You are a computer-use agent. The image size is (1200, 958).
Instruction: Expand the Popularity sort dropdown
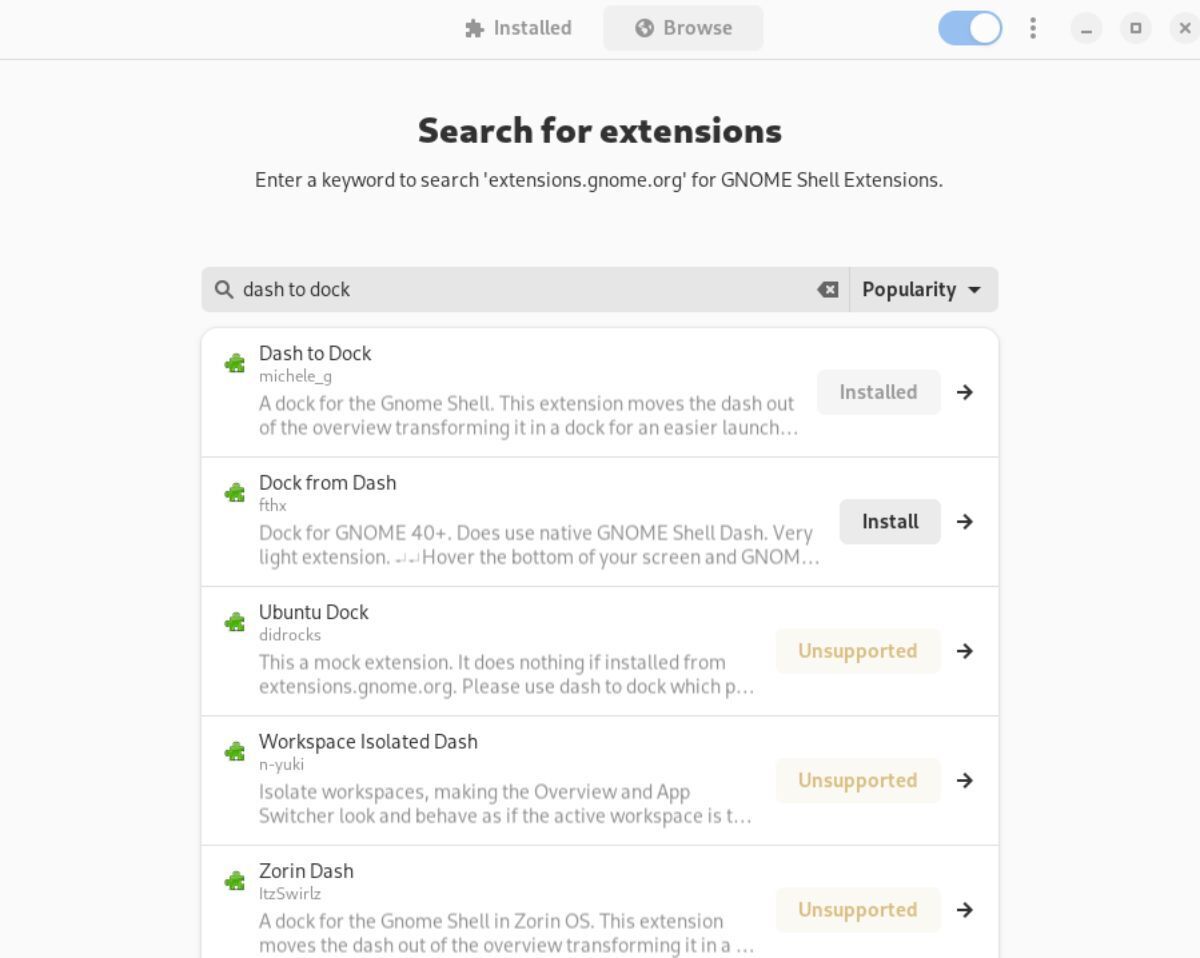coord(922,290)
